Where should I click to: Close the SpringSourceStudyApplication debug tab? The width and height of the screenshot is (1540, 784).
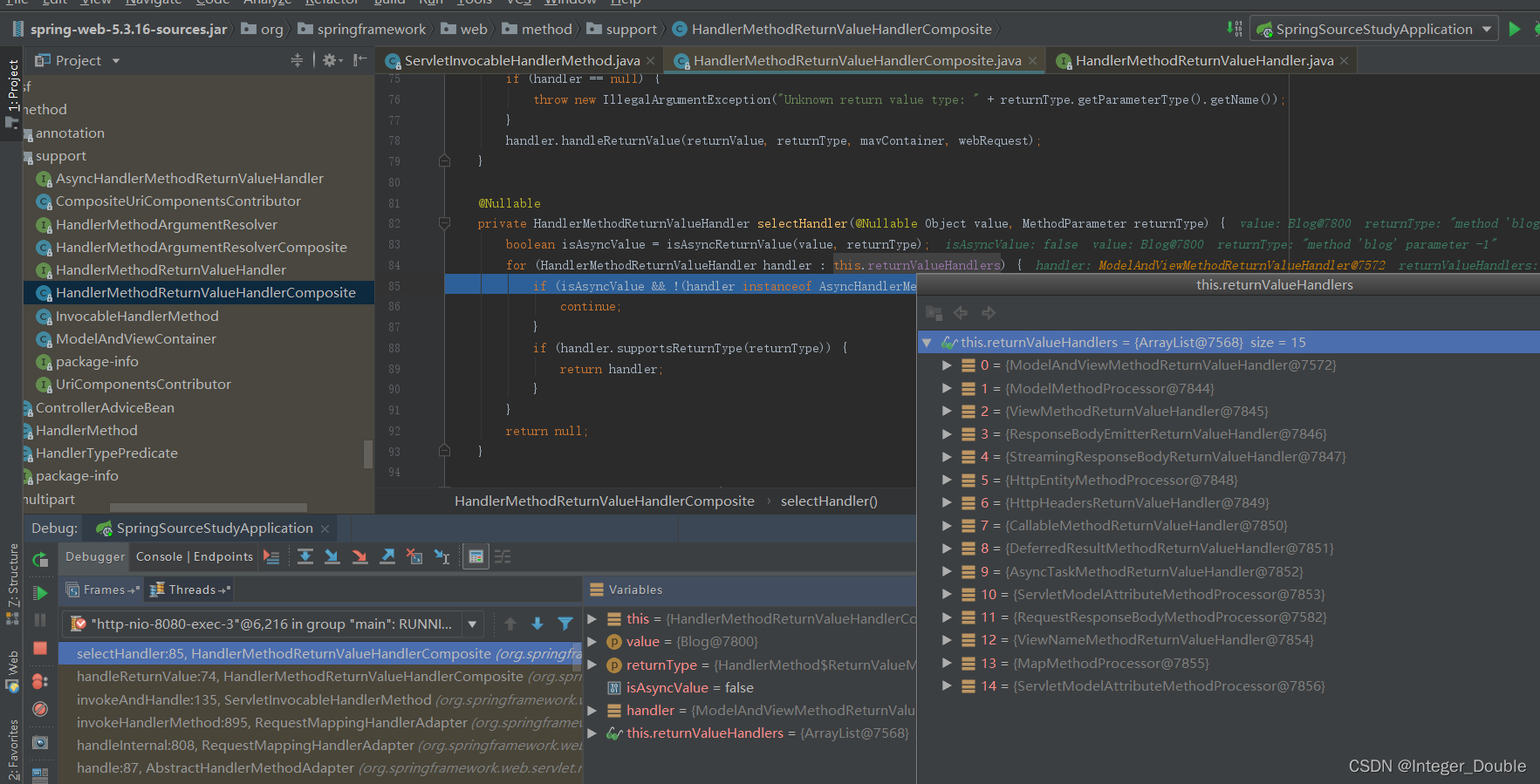(325, 528)
